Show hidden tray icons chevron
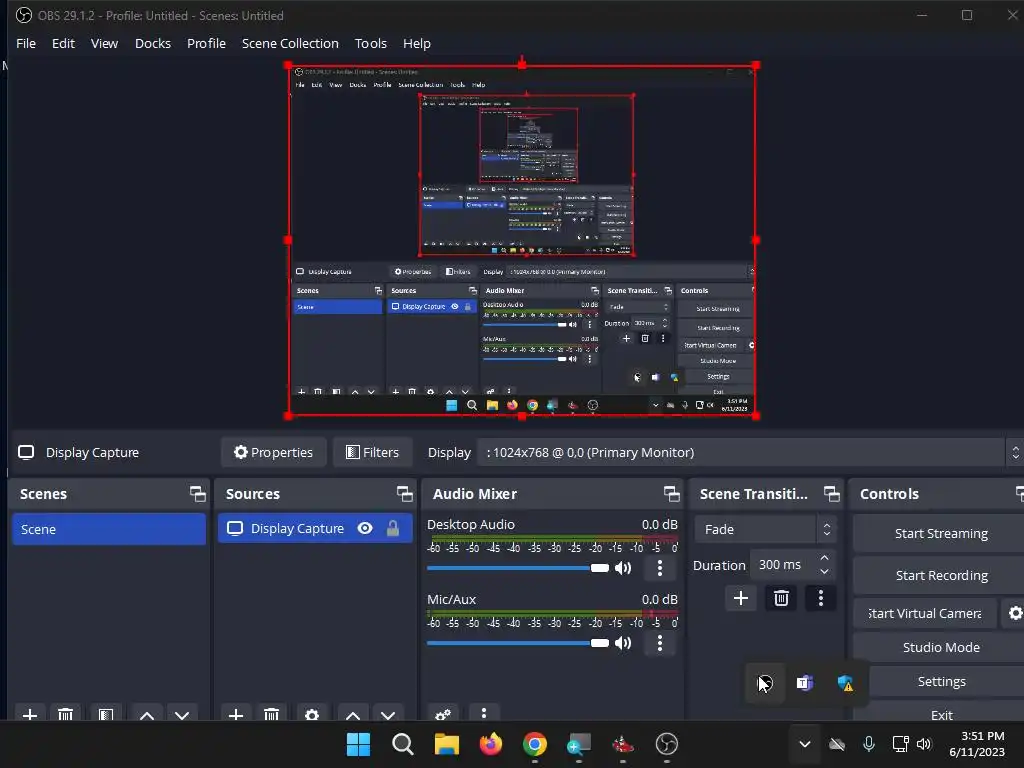 click(805, 744)
